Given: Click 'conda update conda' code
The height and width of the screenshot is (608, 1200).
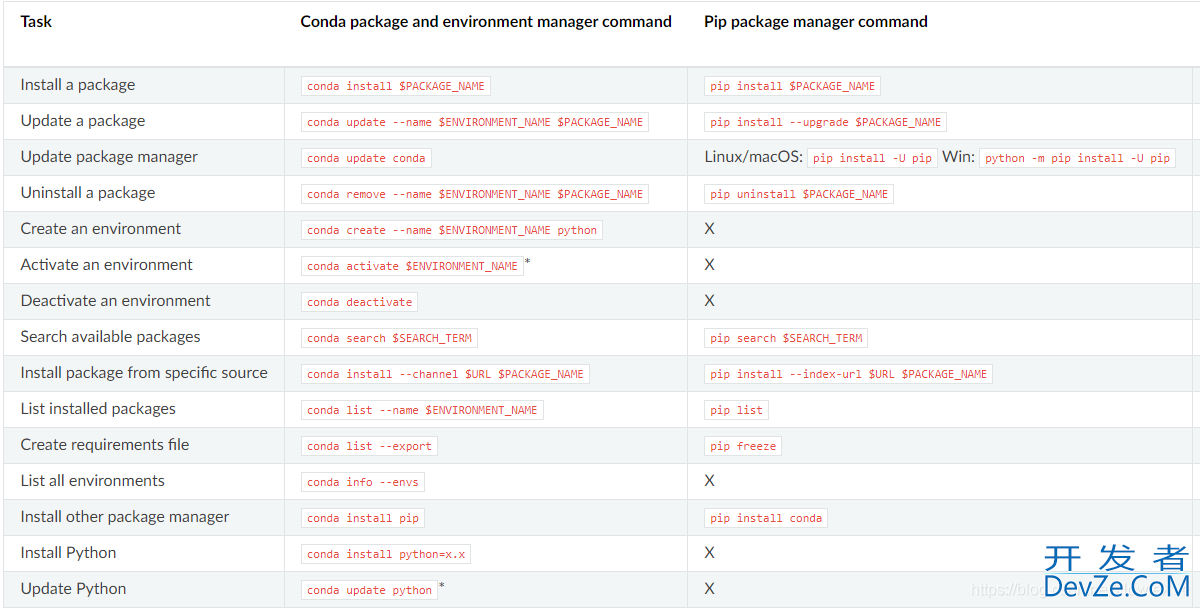Looking at the screenshot, I should tap(366, 158).
